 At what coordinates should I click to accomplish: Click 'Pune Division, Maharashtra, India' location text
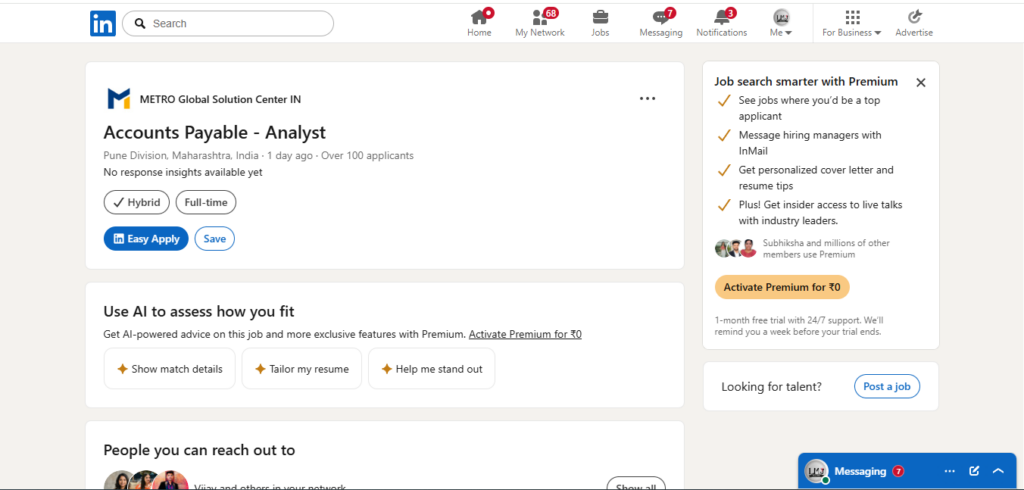[x=181, y=155]
